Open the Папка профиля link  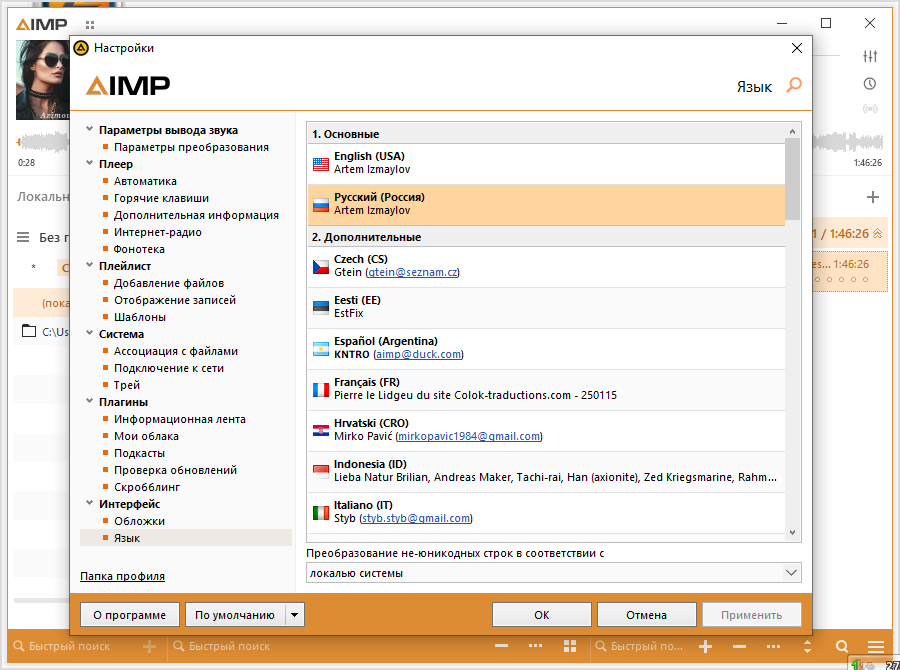click(x=122, y=576)
